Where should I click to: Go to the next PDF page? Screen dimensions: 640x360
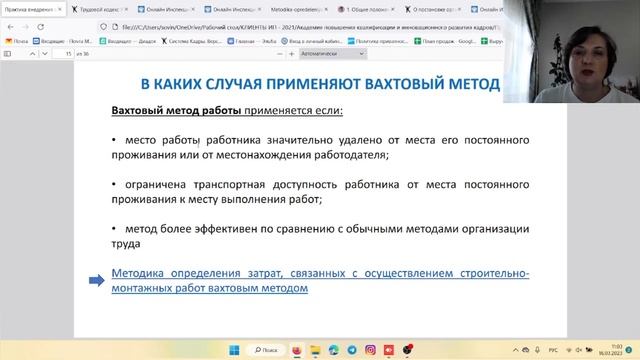click(x=45, y=53)
